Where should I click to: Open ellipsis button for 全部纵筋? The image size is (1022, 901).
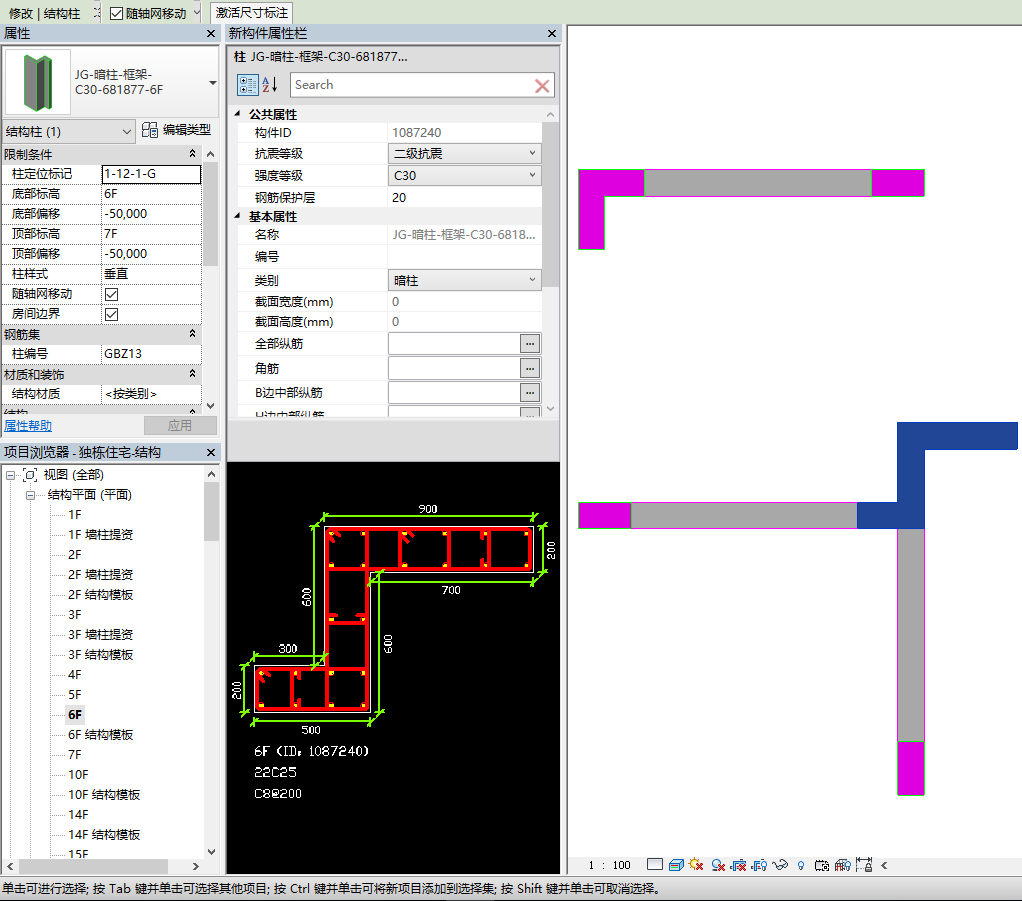tap(530, 344)
